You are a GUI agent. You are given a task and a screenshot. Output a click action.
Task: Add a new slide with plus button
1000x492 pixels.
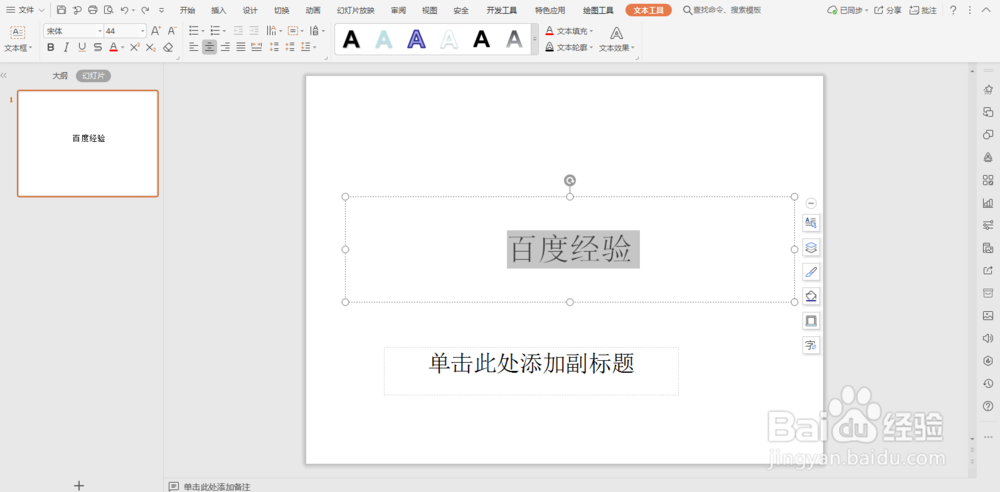(x=79, y=486)
